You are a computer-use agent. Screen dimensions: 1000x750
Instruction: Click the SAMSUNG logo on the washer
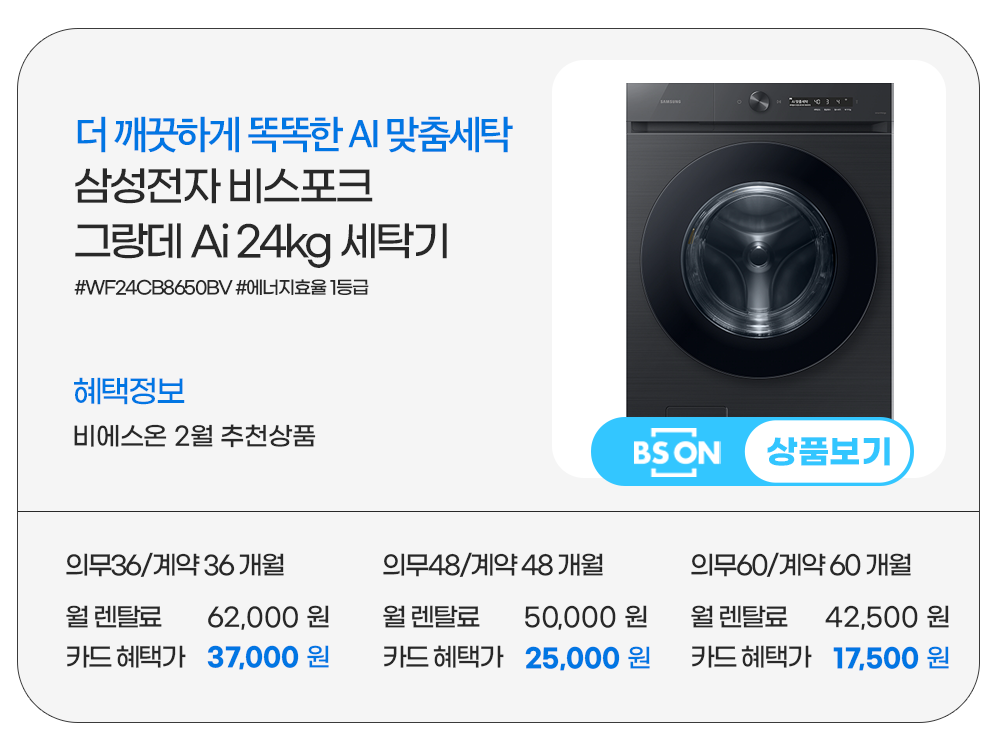click(667, 101)
